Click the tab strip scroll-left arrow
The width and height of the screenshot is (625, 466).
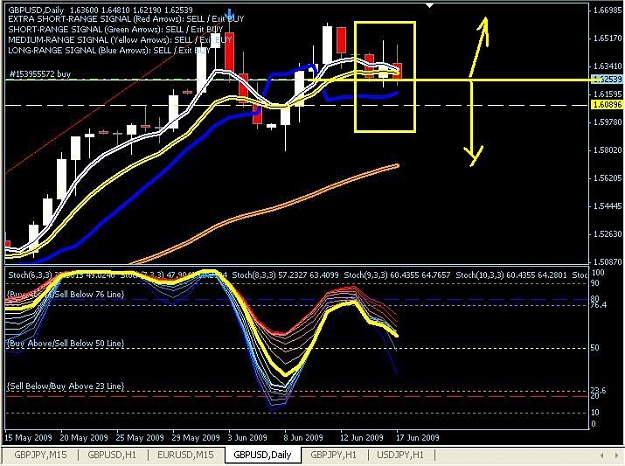pyautogui.click(x=602, y=455)
